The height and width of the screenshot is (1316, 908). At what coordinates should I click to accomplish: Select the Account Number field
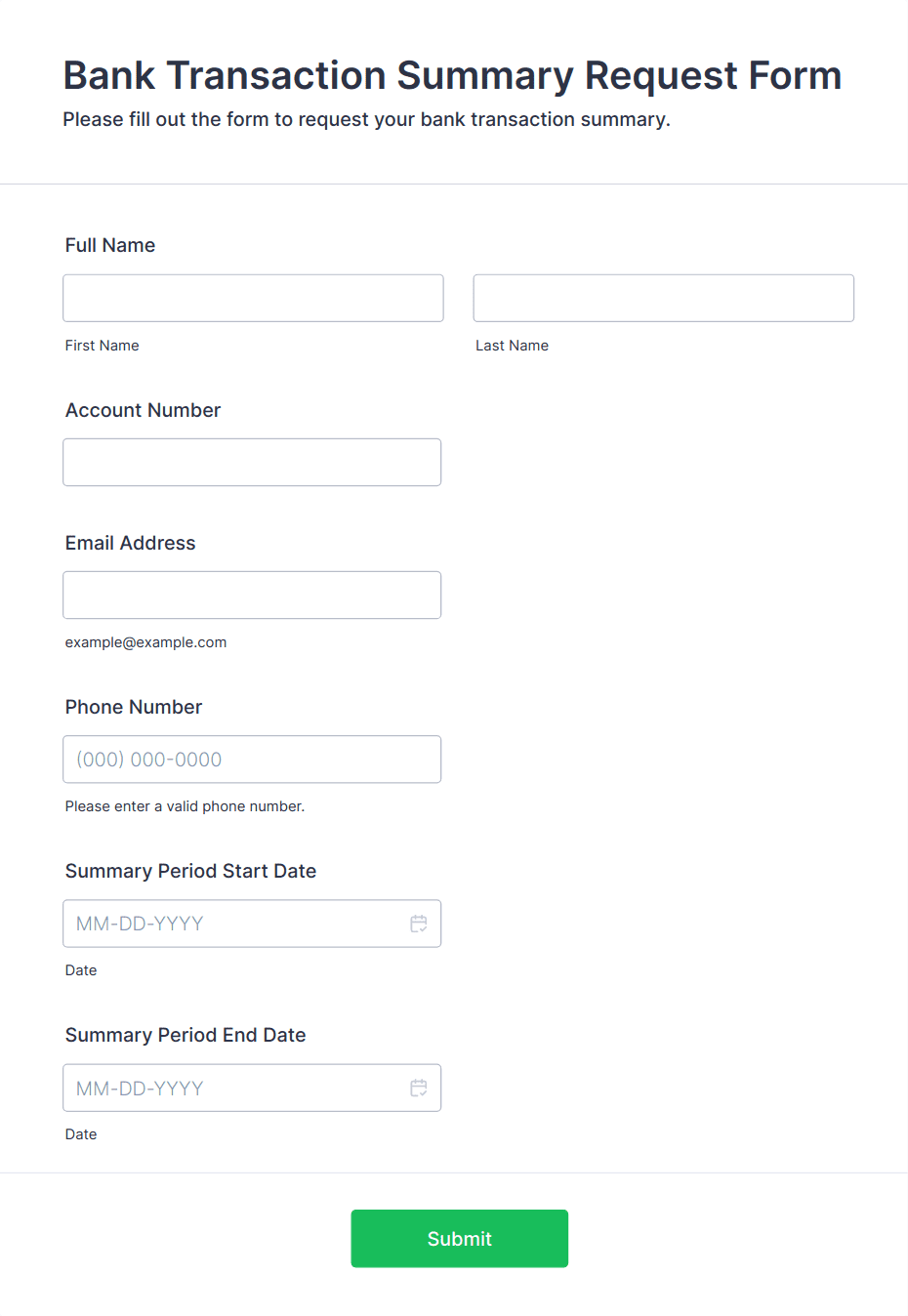click(252, 462)
